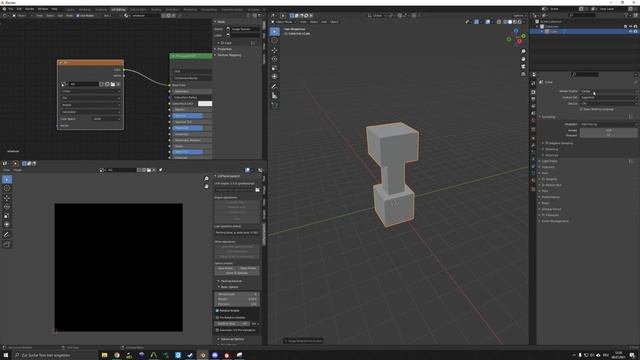The width and height of the screenshot is (640, 360).
Task: Open File Explorer from the Windows taskbar
Action: click(104, 355)
